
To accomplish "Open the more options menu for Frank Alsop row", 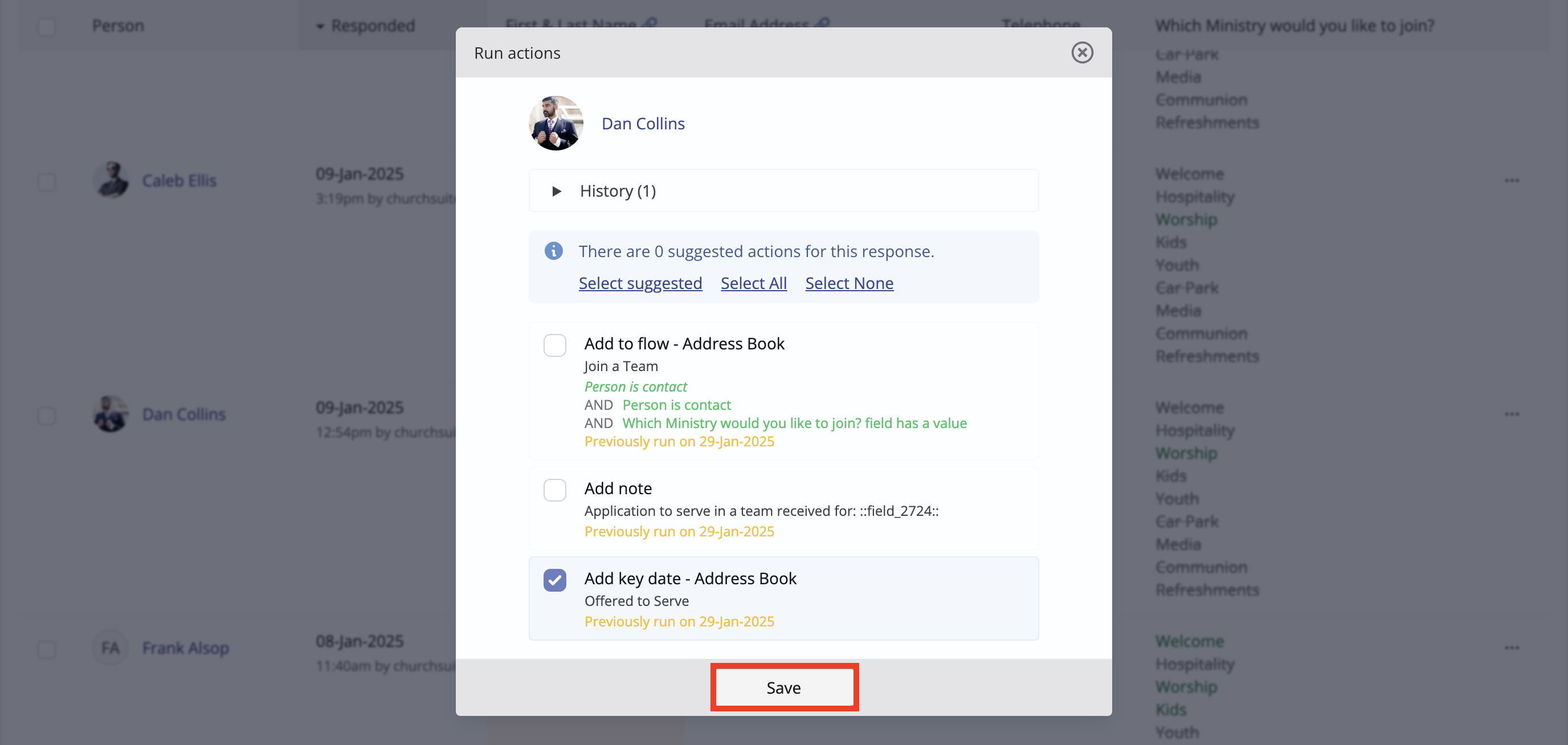I will 1512,648.
